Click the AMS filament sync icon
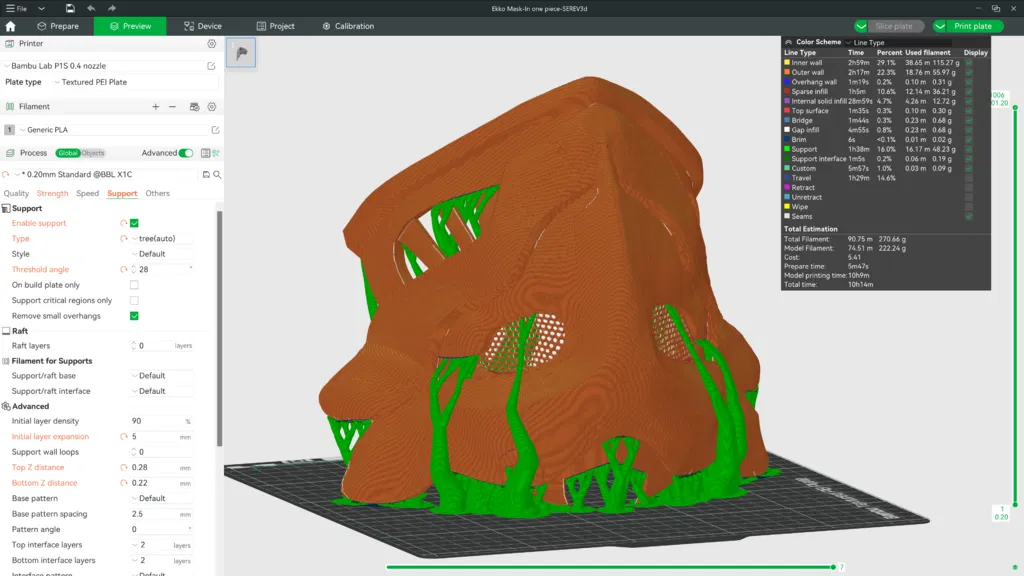This screenshot has height=576, width=1024. (x=194, y=106)
